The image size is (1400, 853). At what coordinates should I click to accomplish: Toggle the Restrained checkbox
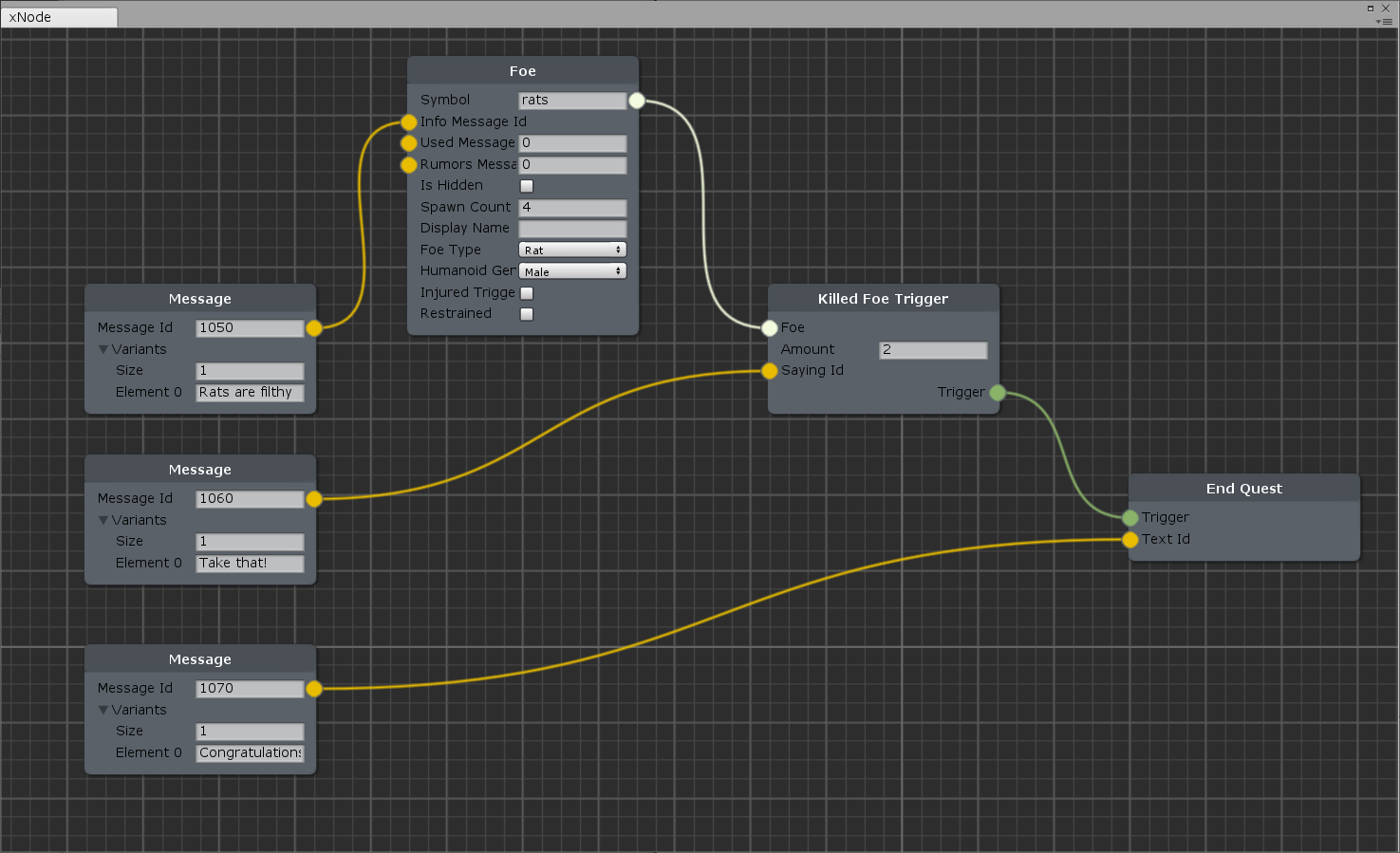click(x=527, y=314)
